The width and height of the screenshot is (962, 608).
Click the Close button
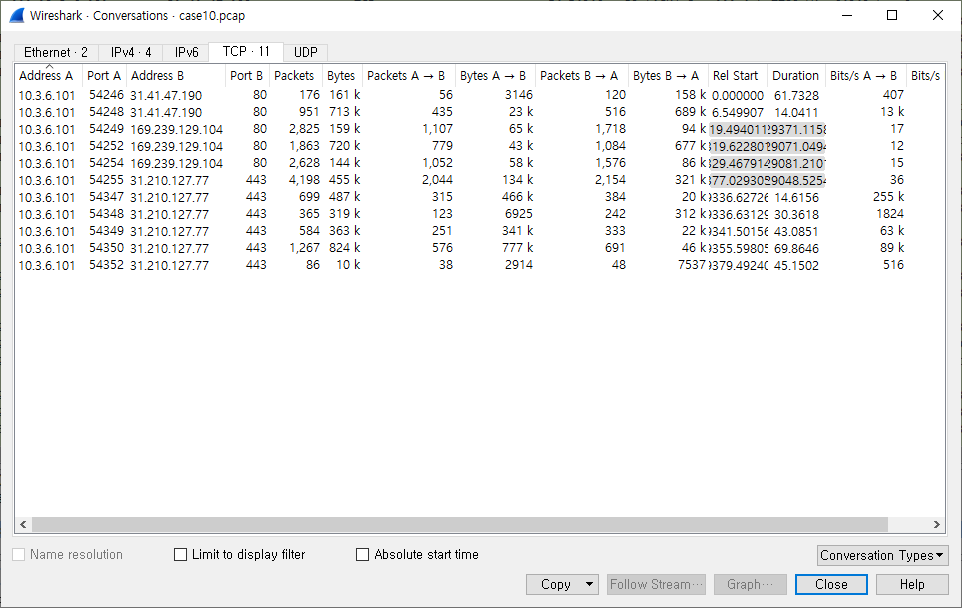pyautogui.click(x=831, y=585)
